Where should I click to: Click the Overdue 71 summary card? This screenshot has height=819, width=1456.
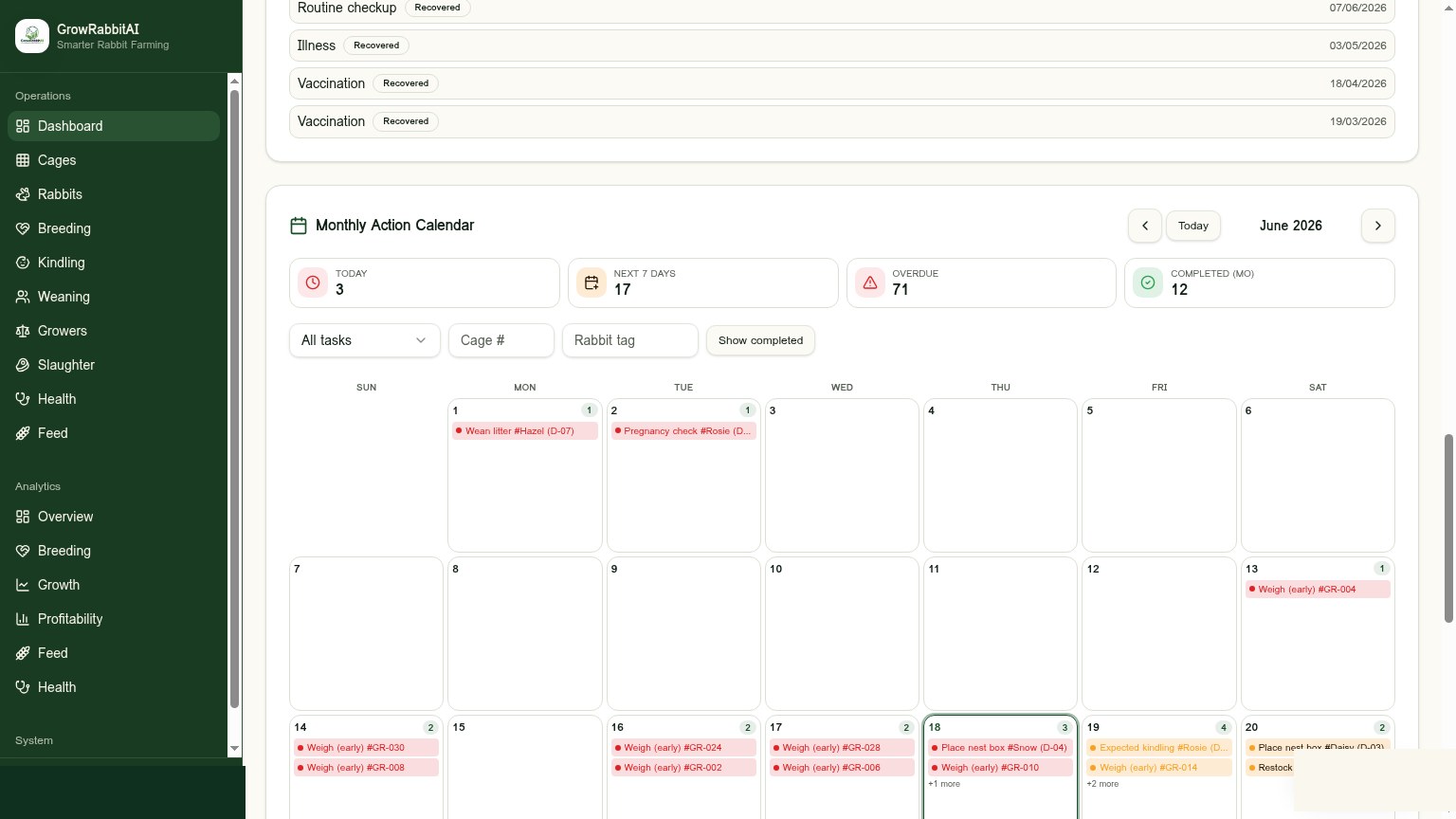tap(981, 282)
